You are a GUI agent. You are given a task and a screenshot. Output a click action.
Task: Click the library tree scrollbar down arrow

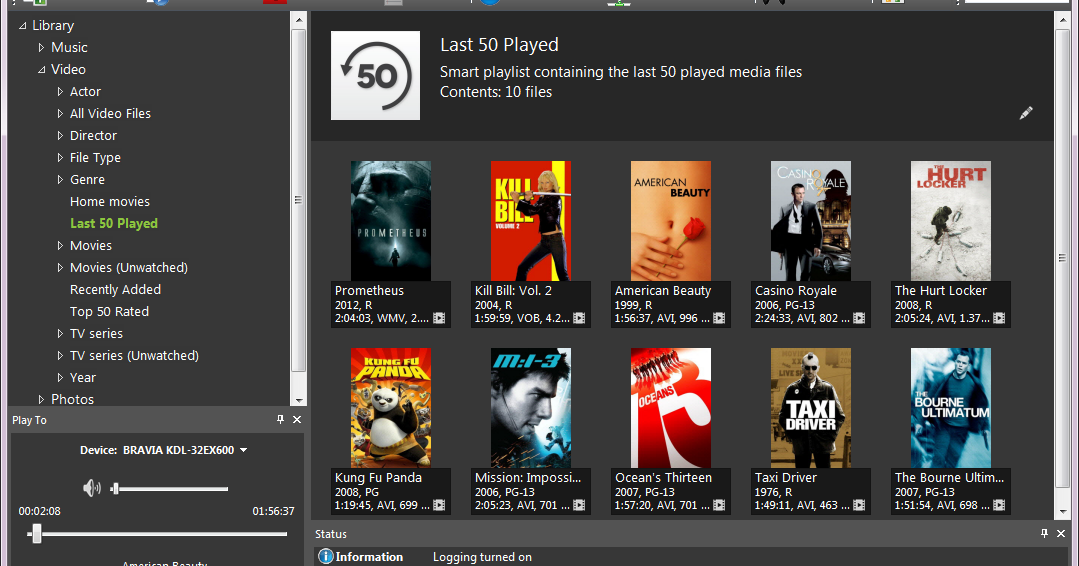(299, 400)
